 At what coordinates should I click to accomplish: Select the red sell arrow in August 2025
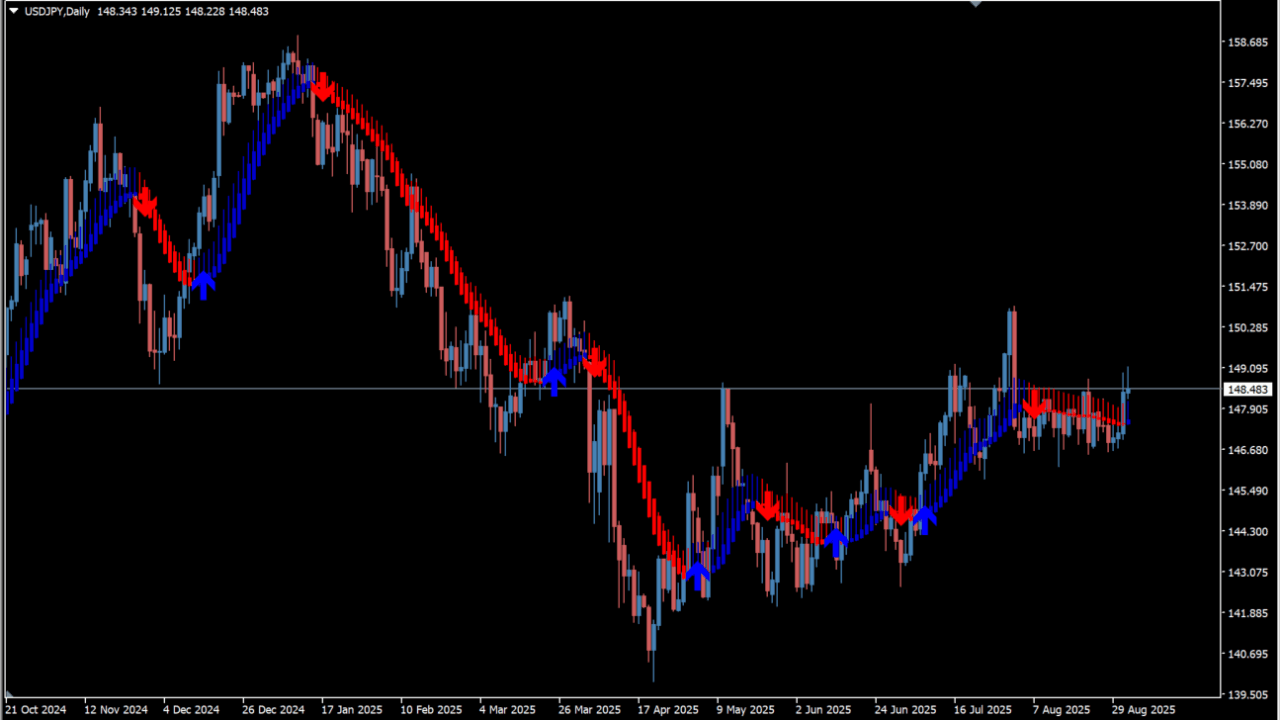[x=1034, y=407]
